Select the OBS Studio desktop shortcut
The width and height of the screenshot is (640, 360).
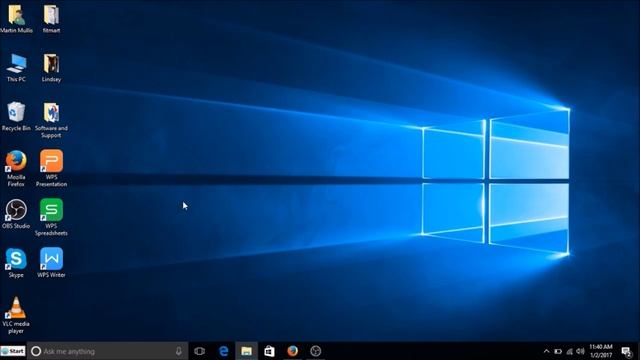click(x=16, y=214)
